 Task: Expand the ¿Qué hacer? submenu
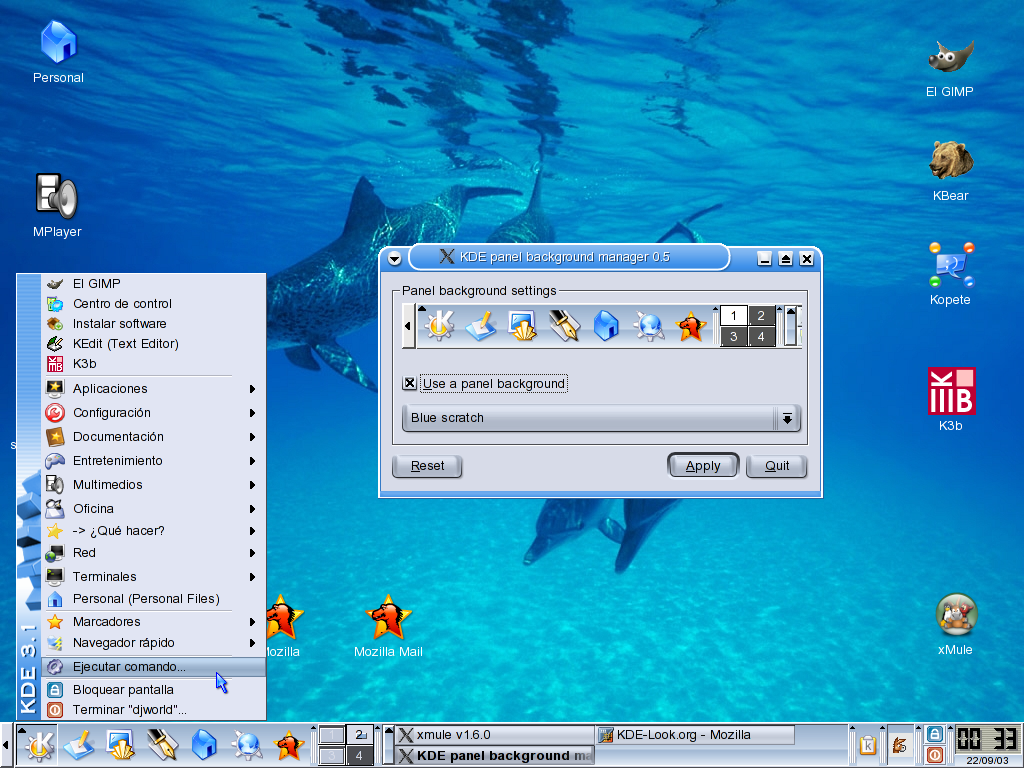tap(153, 531)
